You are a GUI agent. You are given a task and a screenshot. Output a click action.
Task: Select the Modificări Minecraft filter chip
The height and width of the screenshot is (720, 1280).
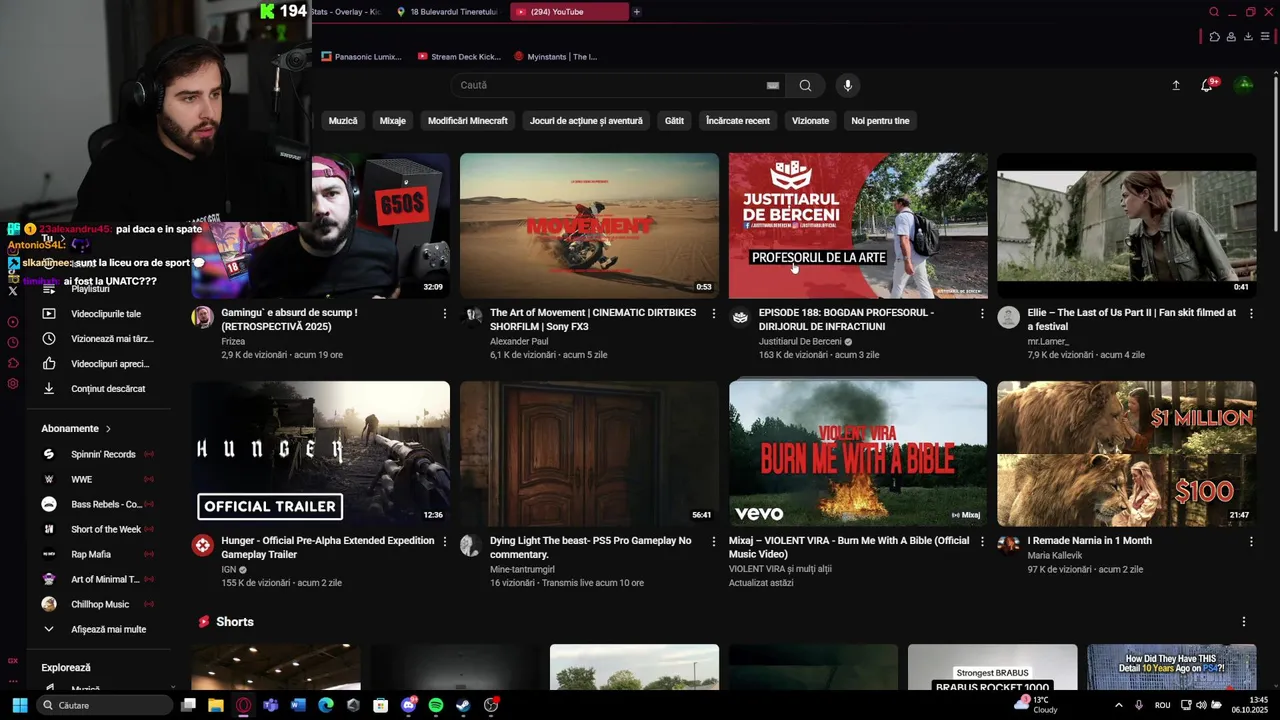[468, 121]
